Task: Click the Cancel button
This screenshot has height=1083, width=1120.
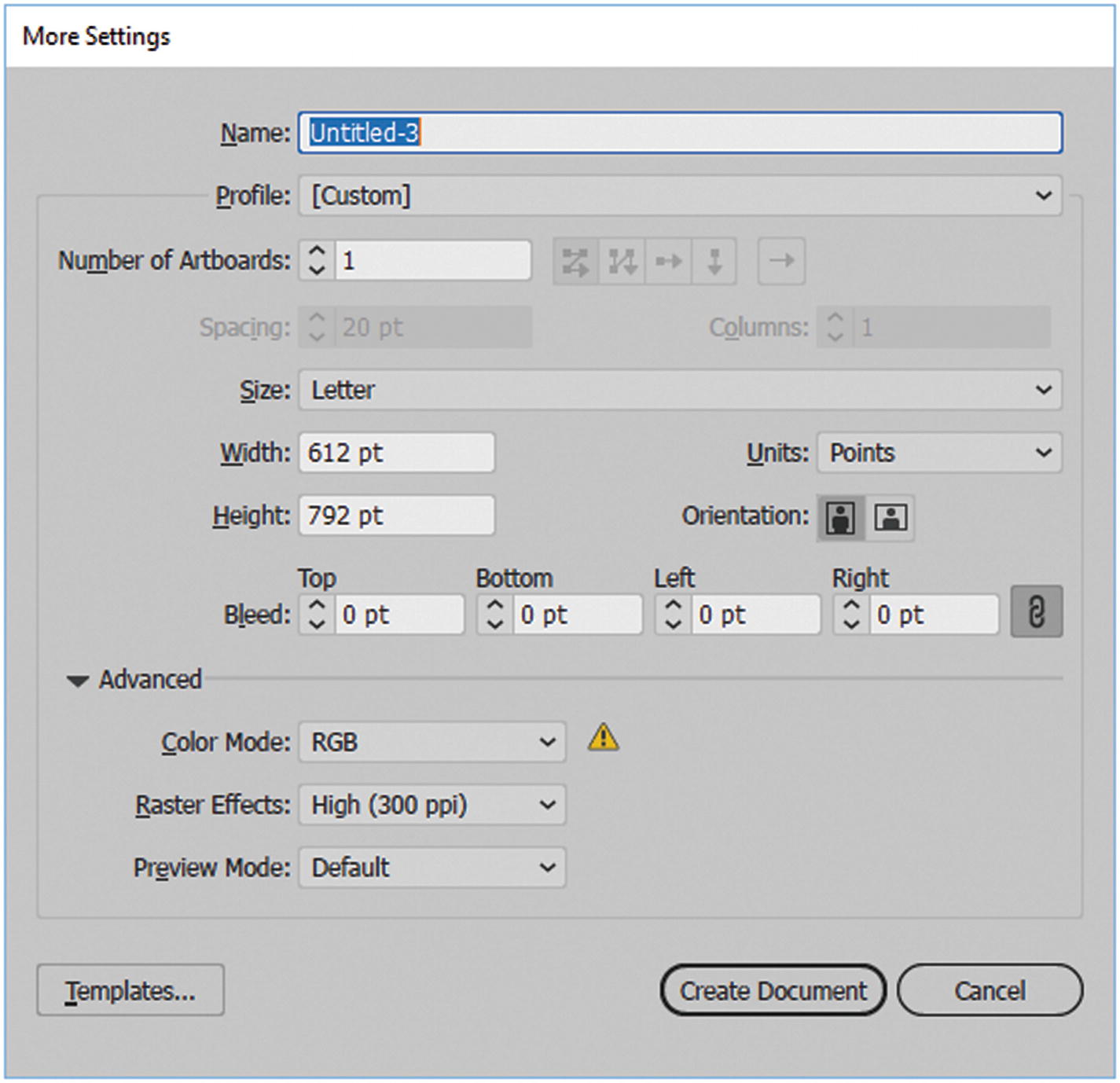Action: pyautogui.click(x=990, y=991)
